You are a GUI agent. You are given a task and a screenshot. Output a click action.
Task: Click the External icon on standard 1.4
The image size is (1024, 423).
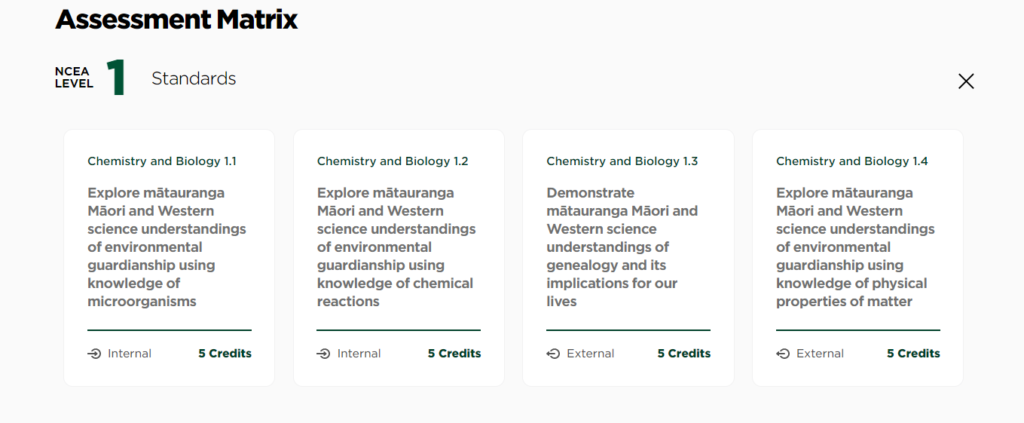(x=783, y=353)
